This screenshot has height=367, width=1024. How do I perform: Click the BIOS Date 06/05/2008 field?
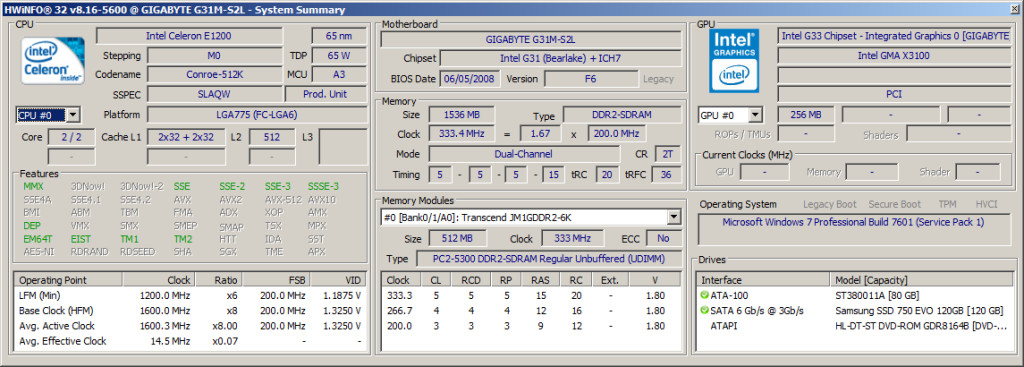(x=470, y=79)
